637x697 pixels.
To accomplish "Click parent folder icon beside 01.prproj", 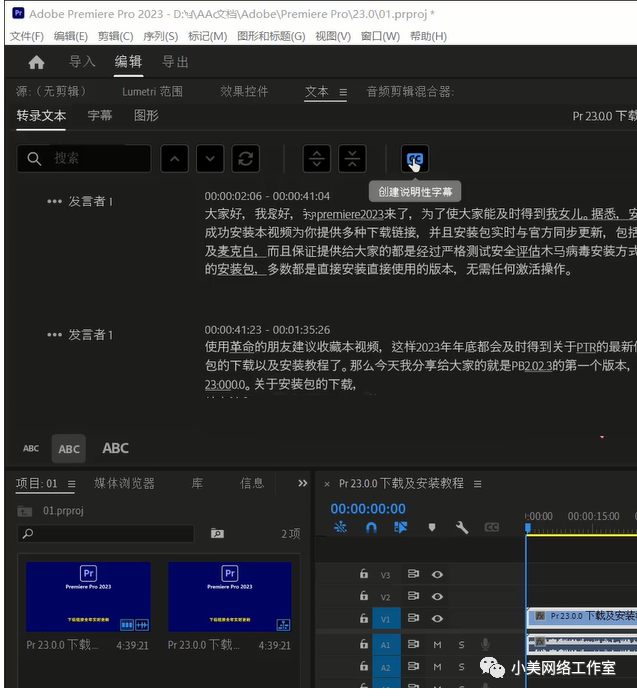I will pyautogui.click(x=24, y=511).
